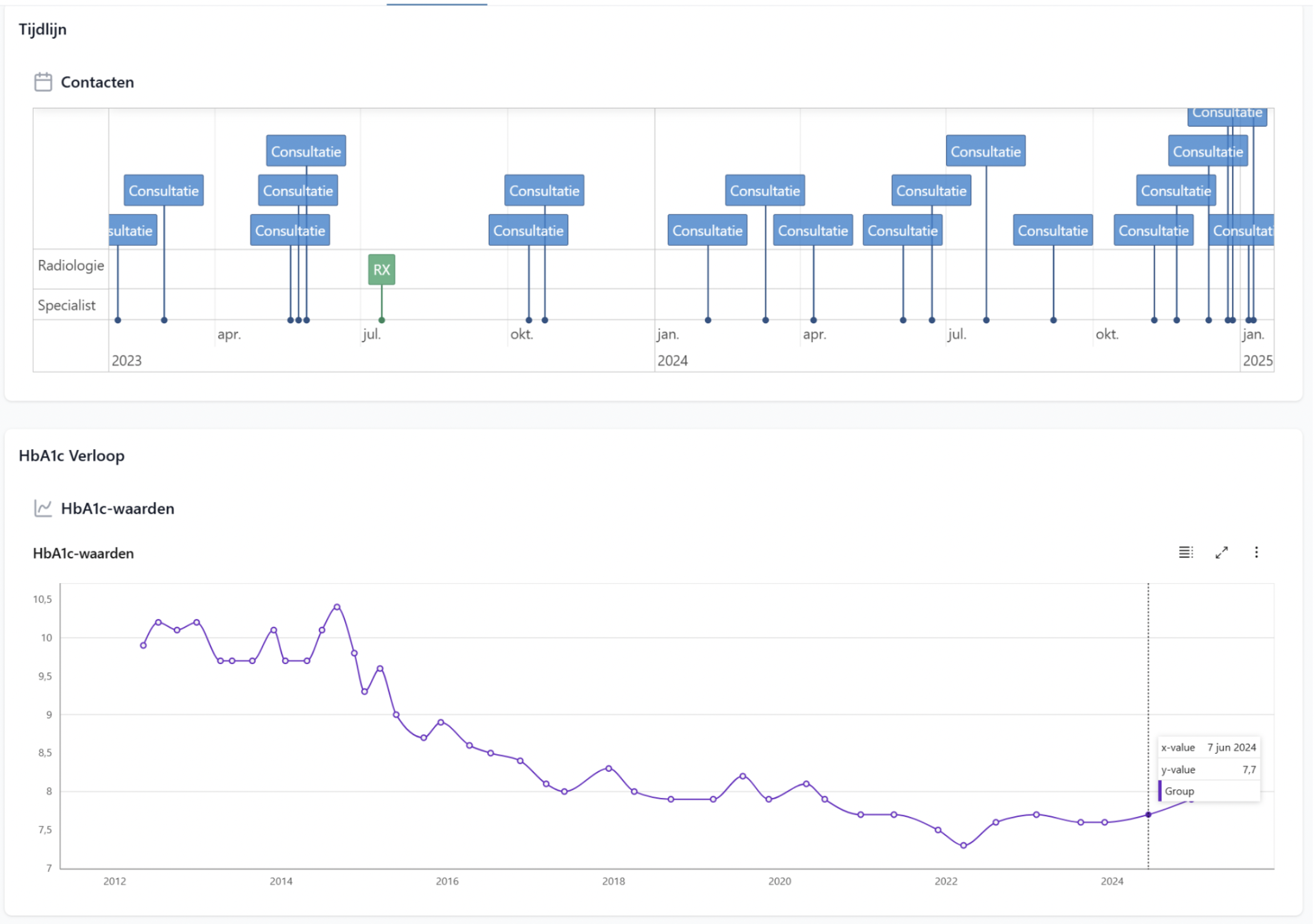The width and height of the screenshot is (1315, 924).
Task: Select the highest HbA1c data point in 2014
Action: pyautogui.click(x=337, y=607)
